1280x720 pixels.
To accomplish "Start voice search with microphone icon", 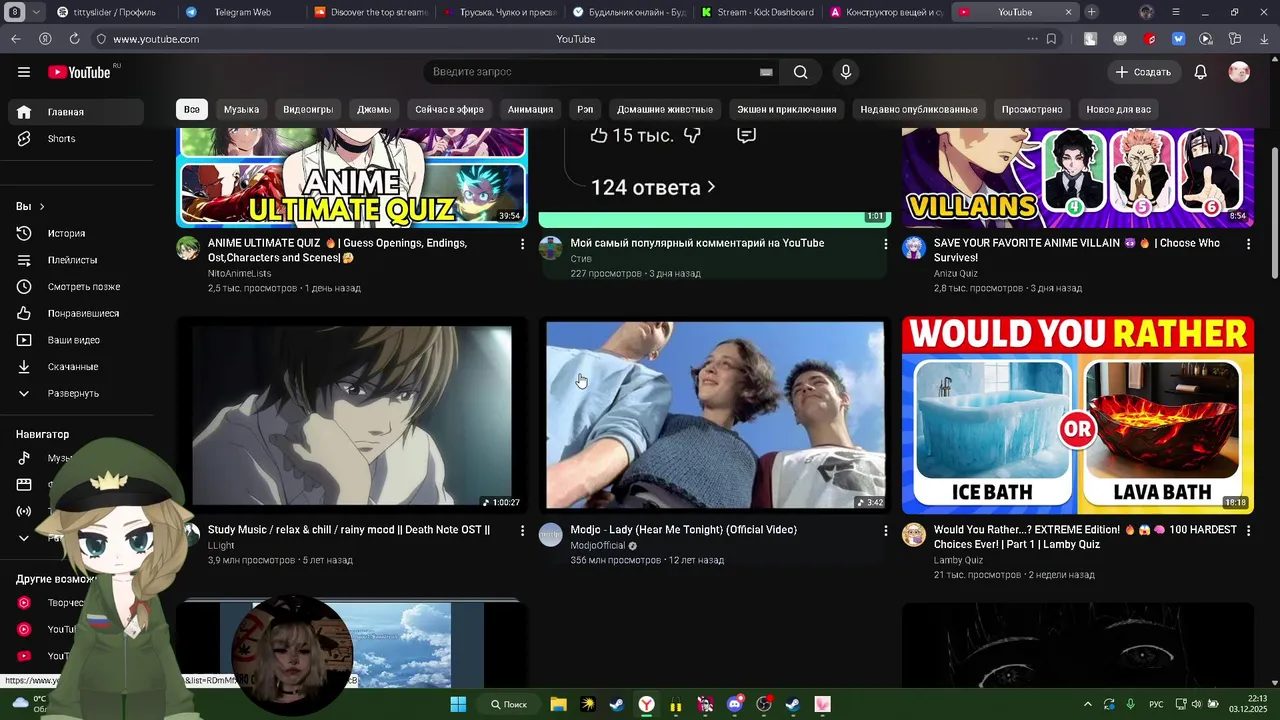I will click(x=846, y=72).
